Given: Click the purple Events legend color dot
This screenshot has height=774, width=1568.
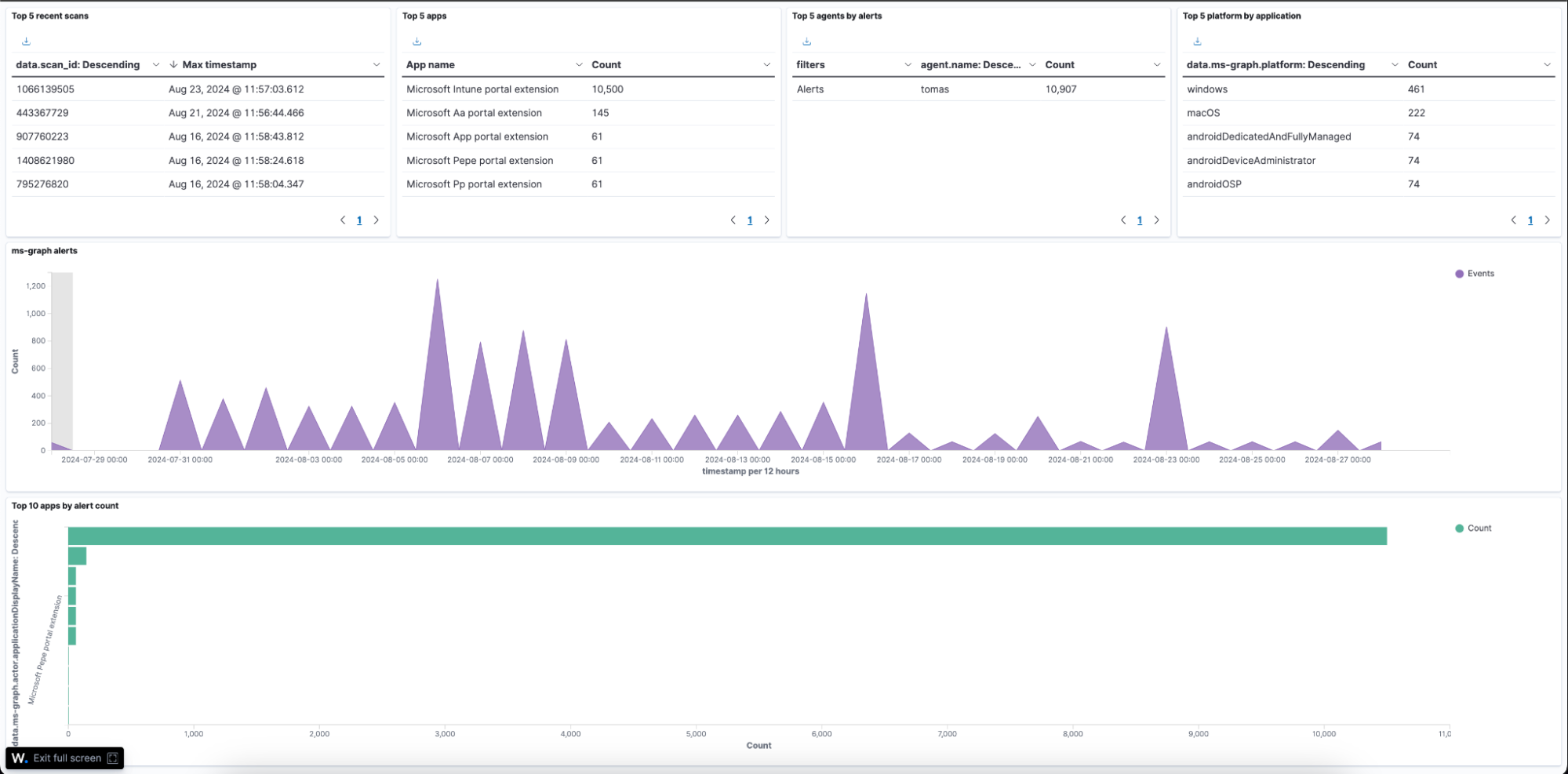Looking at the screenshot, I should [1459, 274].
